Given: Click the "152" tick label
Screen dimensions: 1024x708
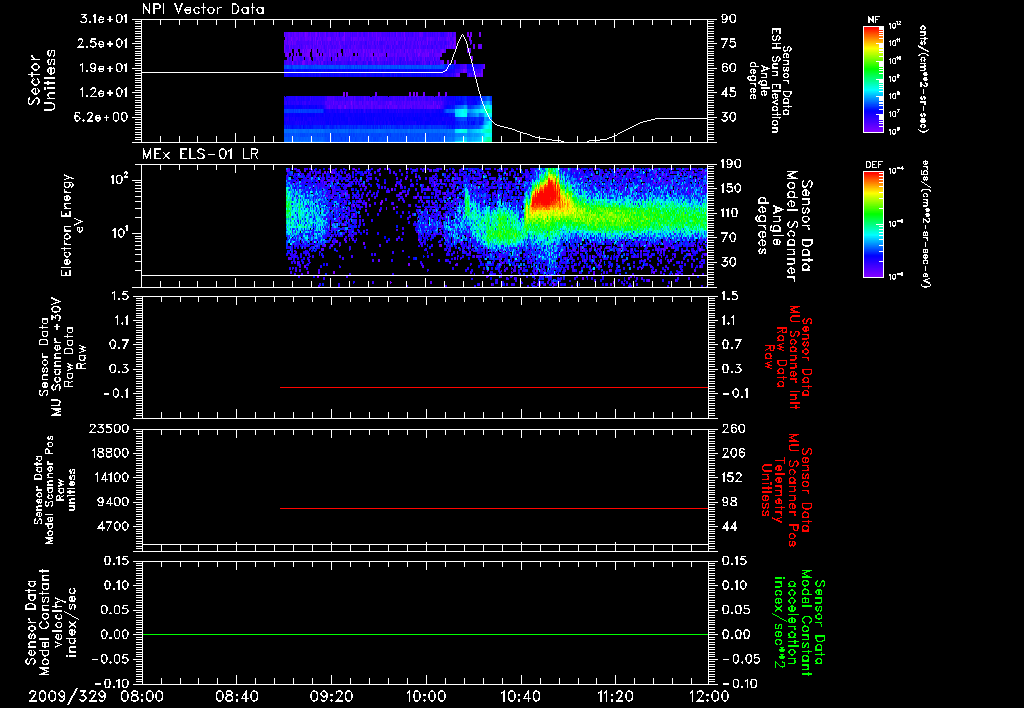Looking at the screenshot, I should [732, 477].
